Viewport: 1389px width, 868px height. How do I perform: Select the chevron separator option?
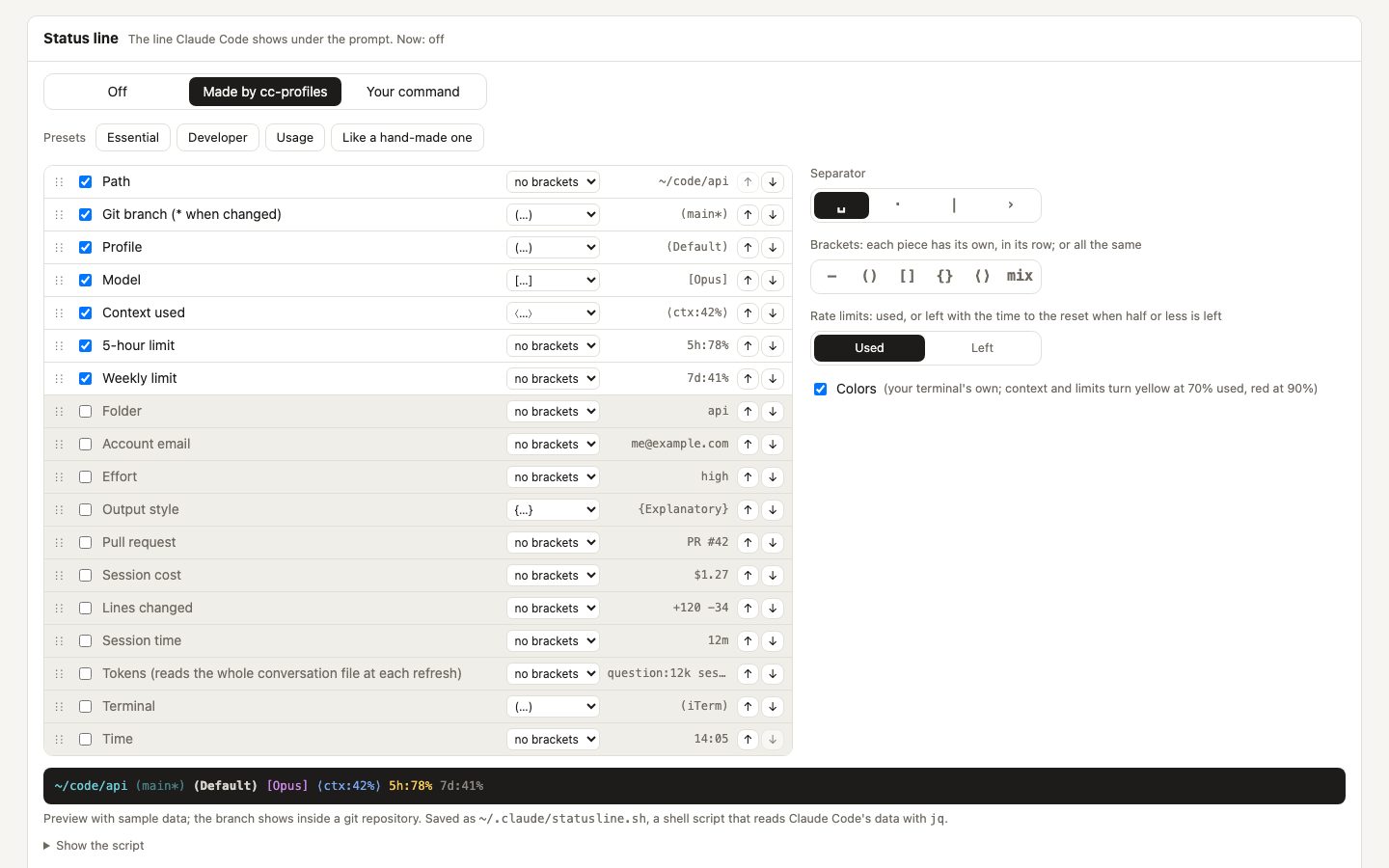tap(1010, 205)
